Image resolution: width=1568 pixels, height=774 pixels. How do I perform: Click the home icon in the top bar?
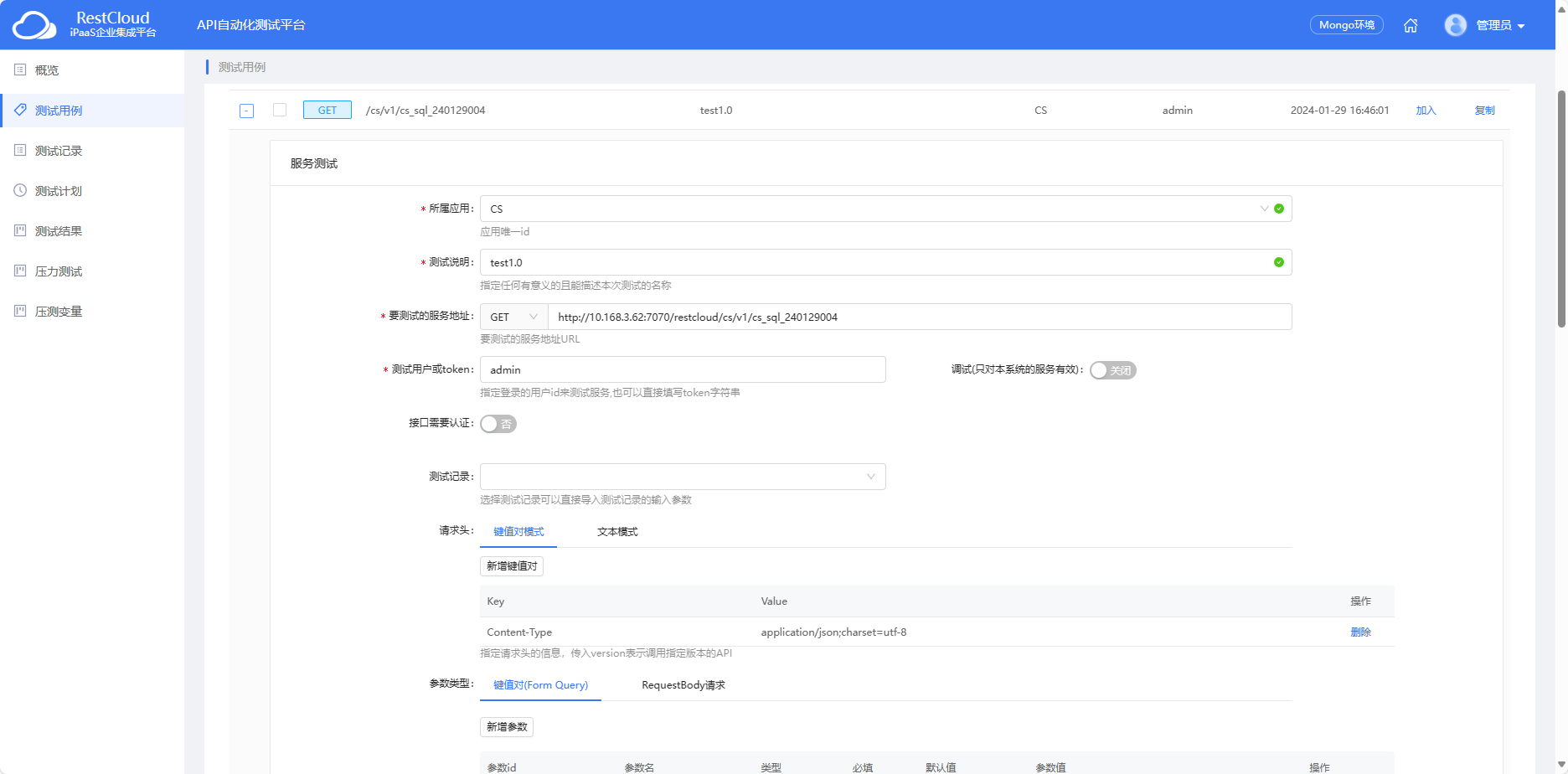[x=1411, y=25]
